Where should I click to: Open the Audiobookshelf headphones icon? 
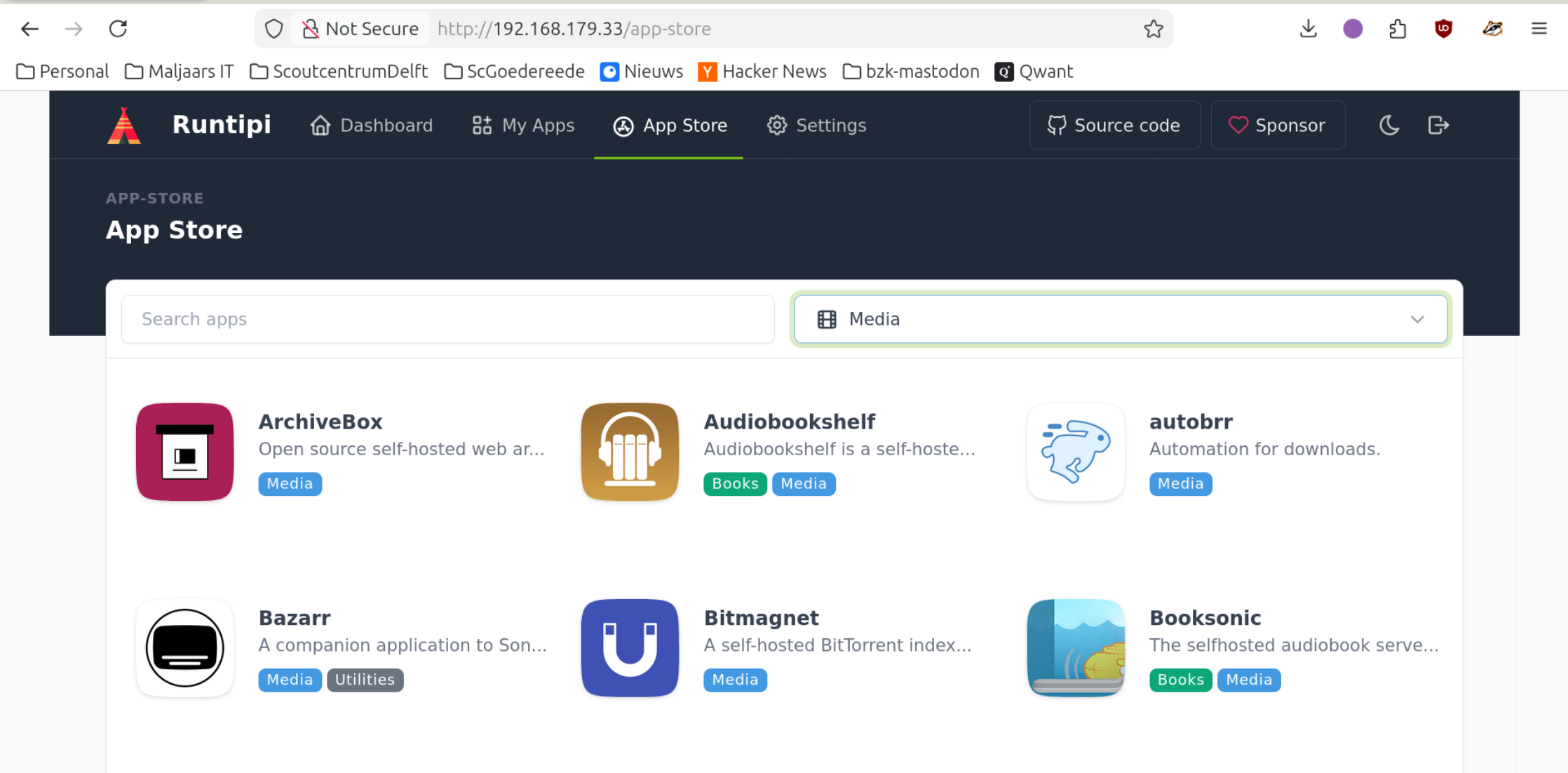click(x=630, y=452)
